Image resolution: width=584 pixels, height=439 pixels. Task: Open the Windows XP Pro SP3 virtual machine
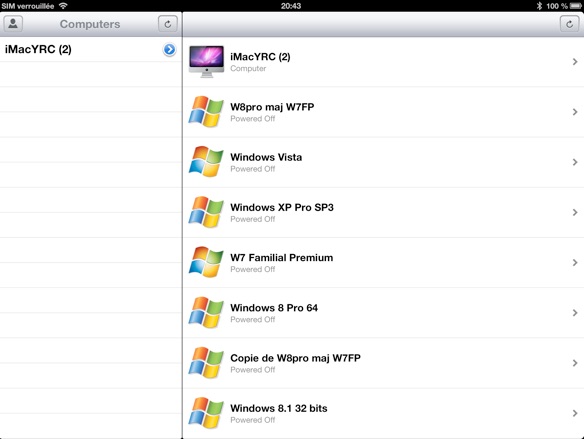(x=384, y=212)
